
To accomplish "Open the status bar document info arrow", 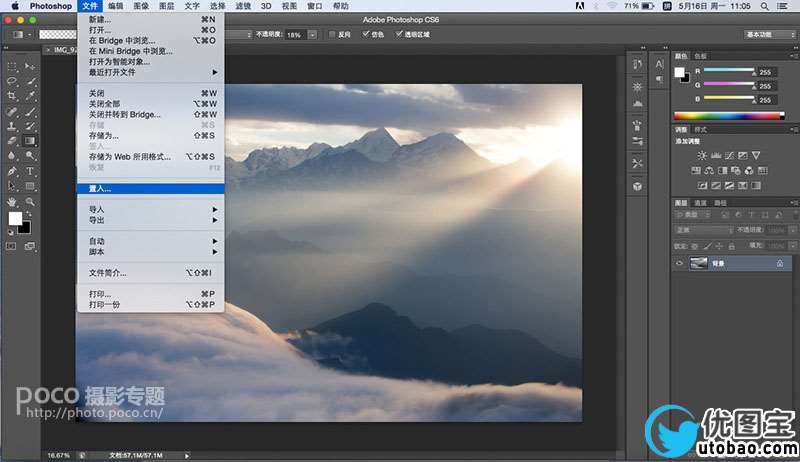I will click(x=187, y=455).
